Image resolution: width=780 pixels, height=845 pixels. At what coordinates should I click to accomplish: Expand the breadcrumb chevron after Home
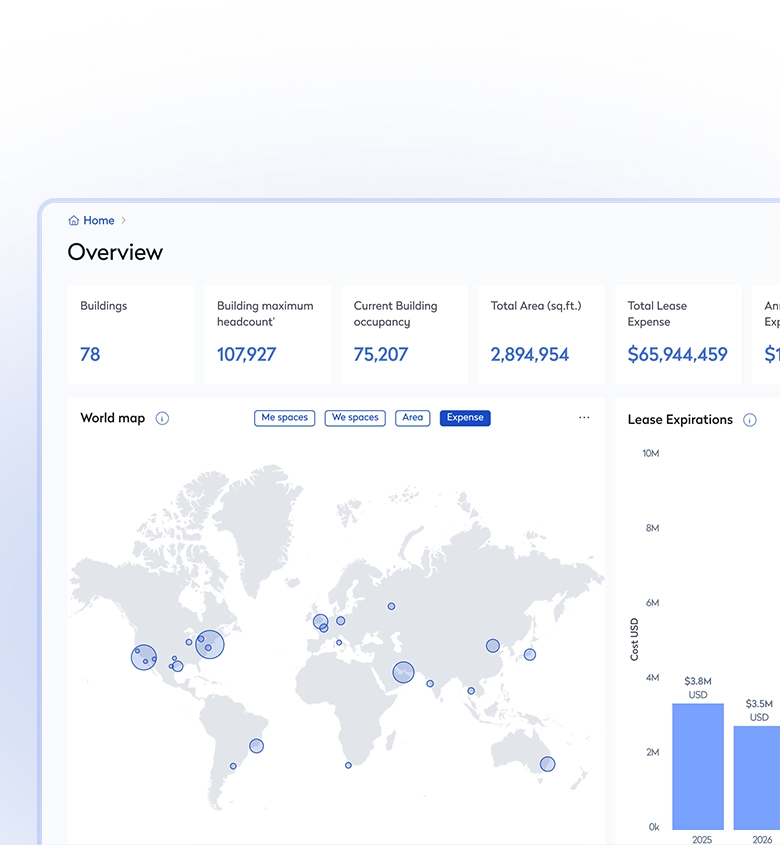[x=124, y=221]
